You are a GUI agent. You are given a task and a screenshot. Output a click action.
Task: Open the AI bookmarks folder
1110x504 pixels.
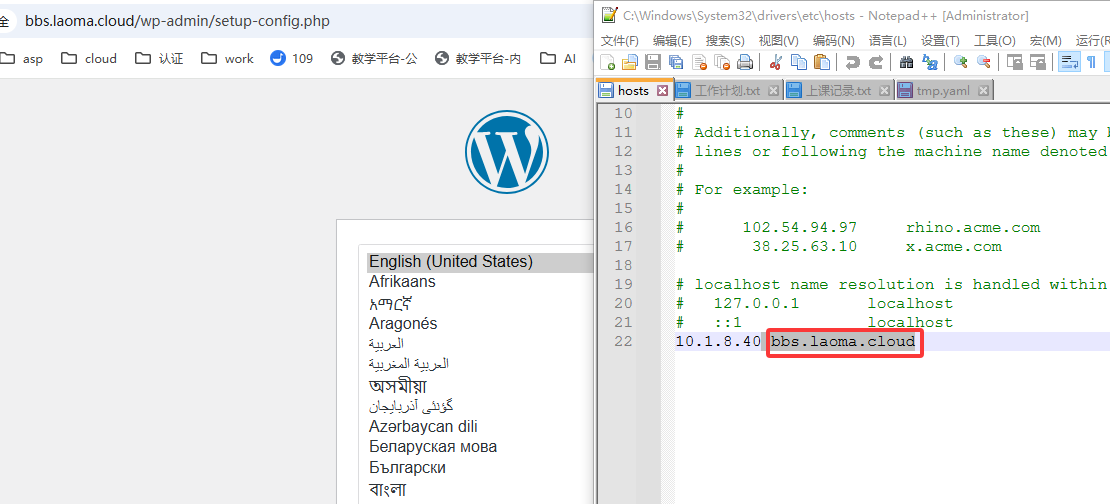click(558, 58)
